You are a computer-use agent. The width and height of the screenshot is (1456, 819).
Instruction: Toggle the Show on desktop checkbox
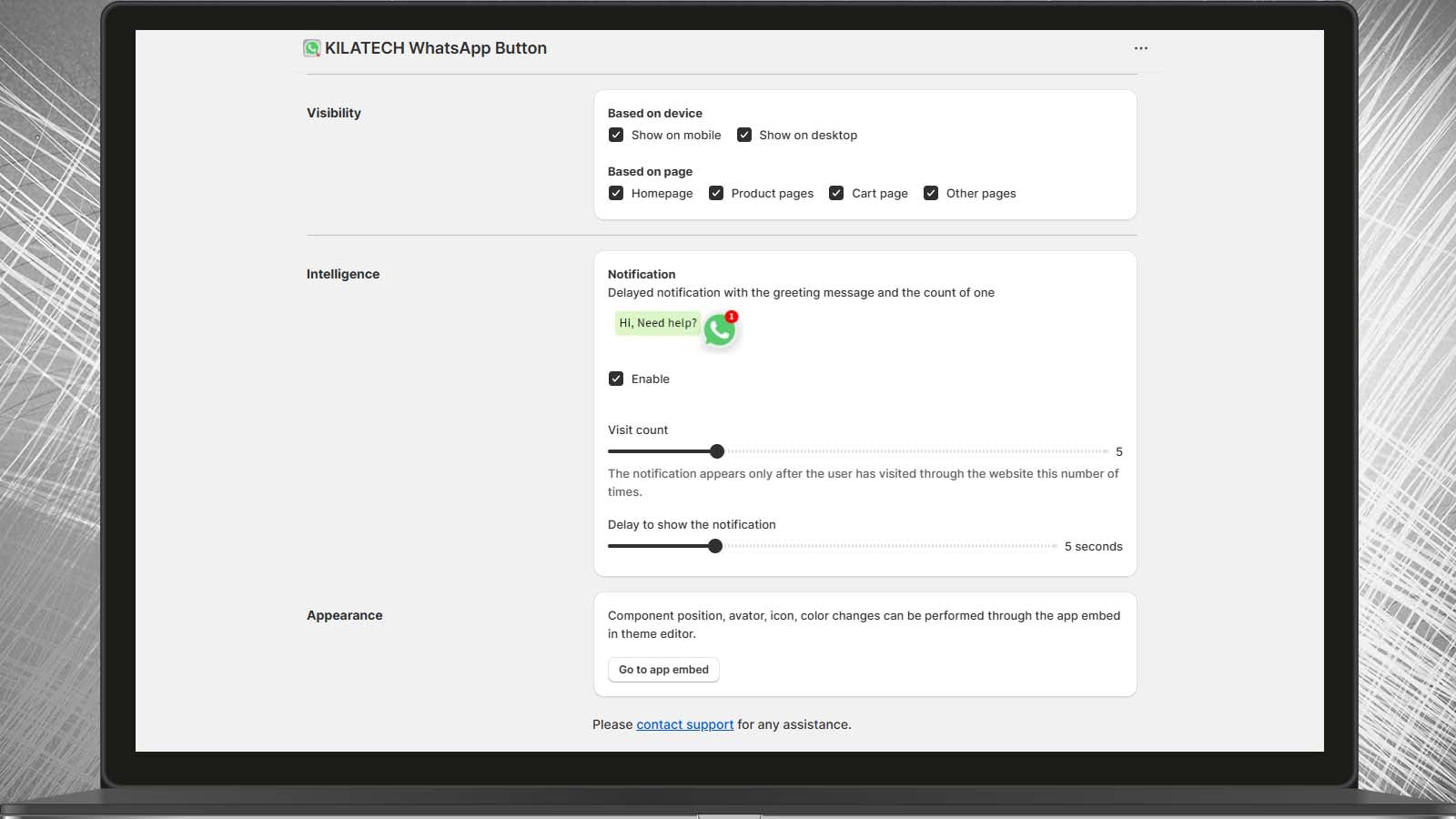(x=744, y=135)
